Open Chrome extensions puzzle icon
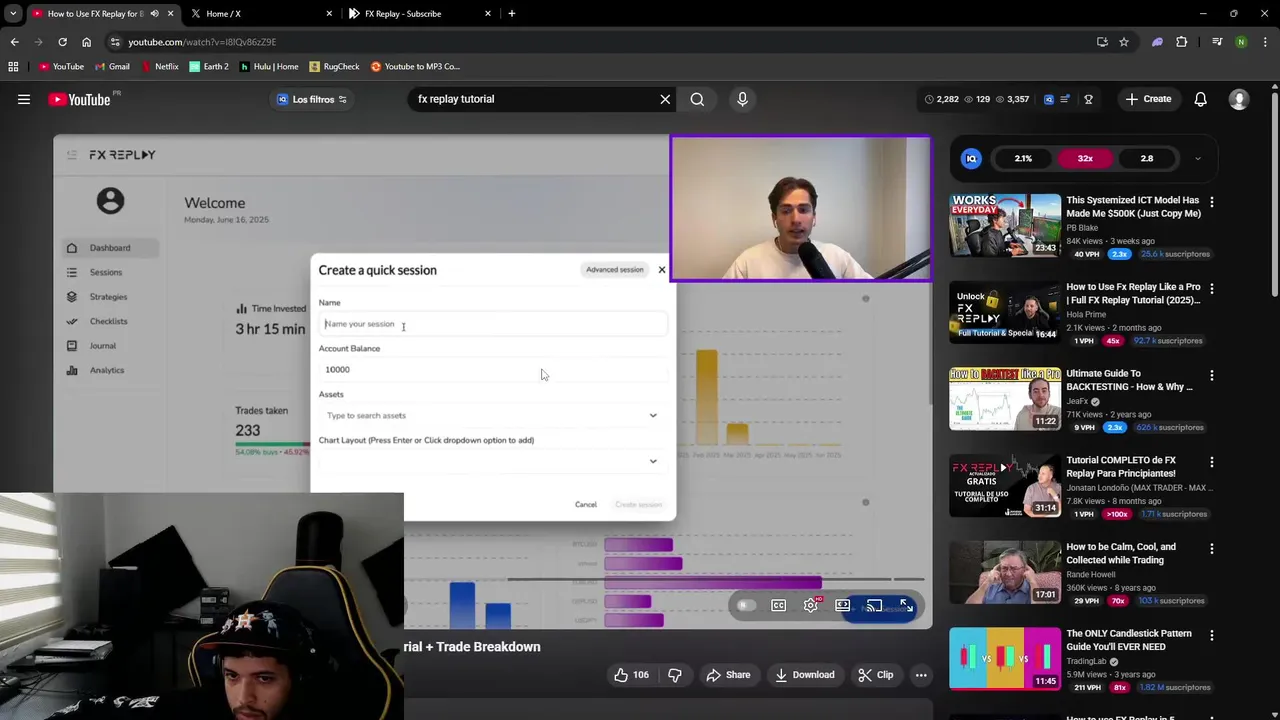The height and width of the screenshot is (720, 1280). pyautogui.click(x=1182, y=42)
